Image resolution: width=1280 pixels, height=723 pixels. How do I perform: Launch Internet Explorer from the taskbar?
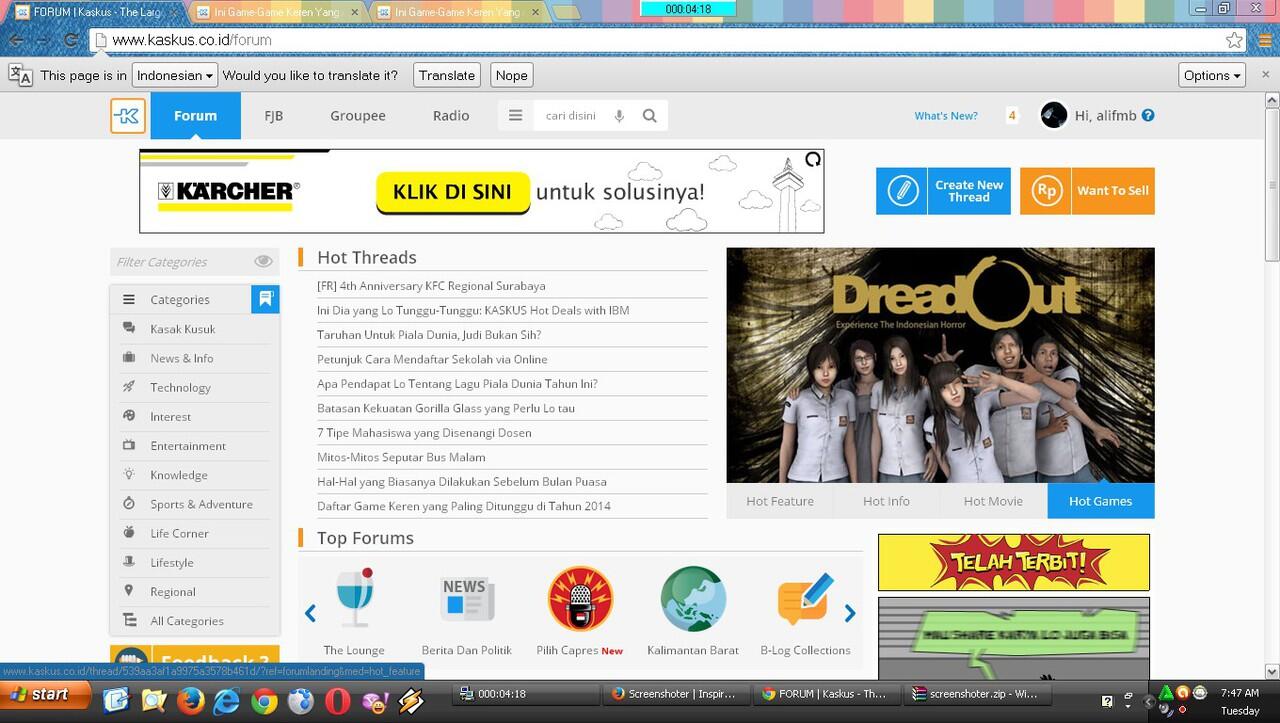(227, 702)
